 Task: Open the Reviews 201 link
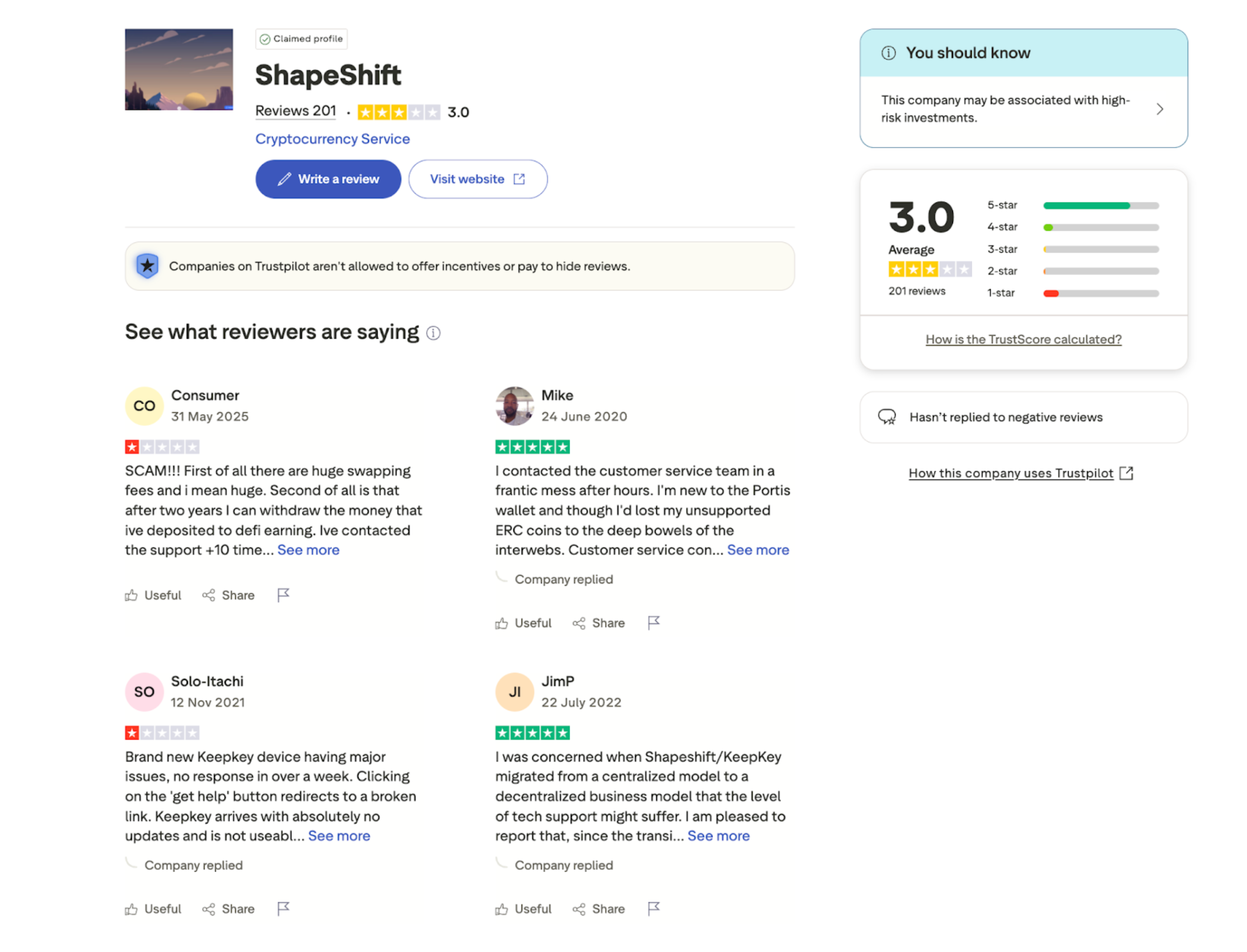[x=296, y=111]
